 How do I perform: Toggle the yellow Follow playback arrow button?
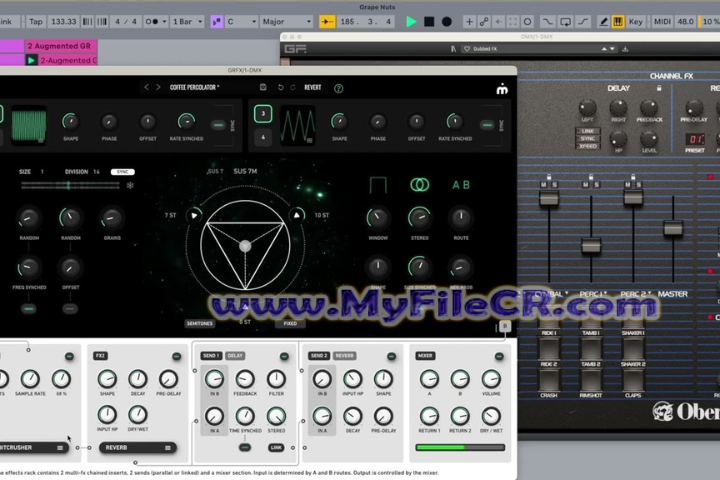point(327,22)
